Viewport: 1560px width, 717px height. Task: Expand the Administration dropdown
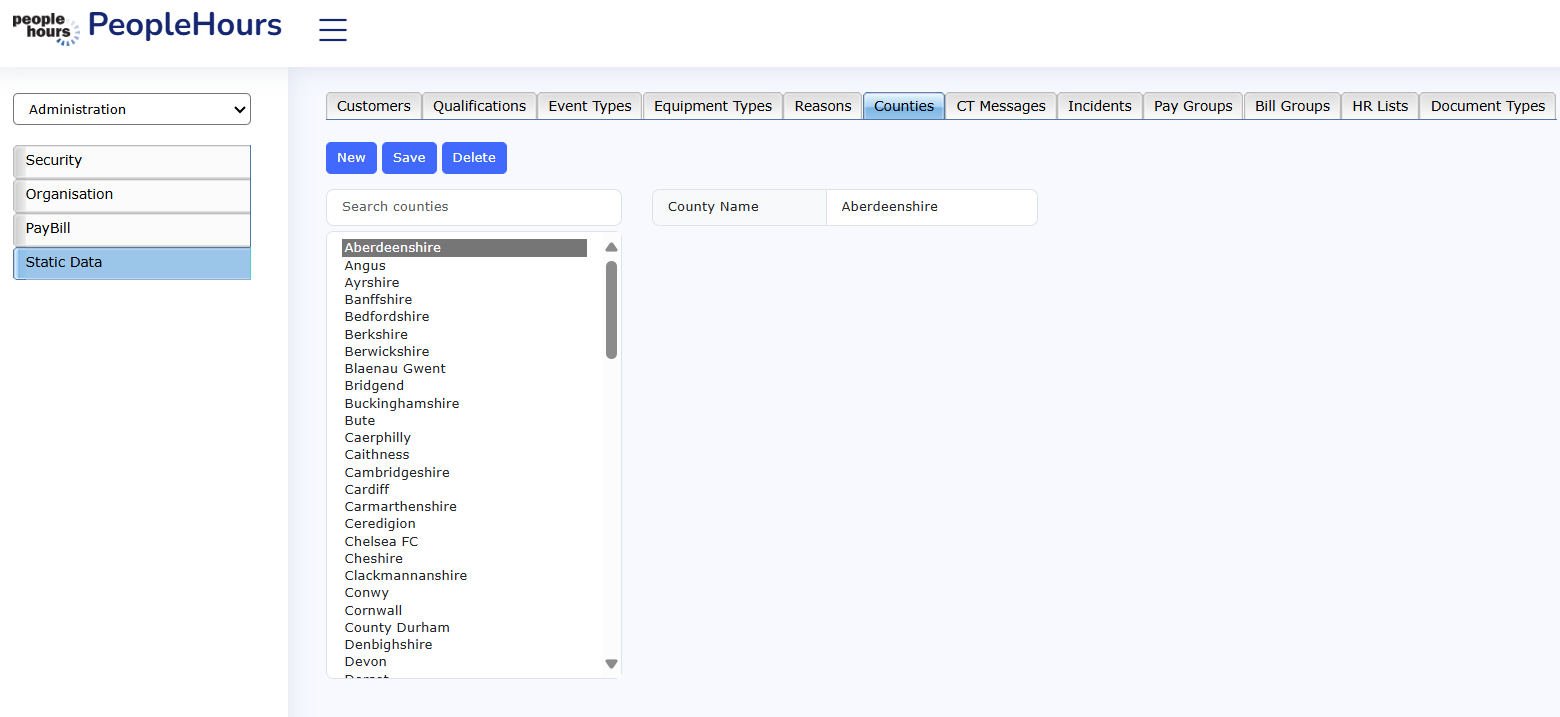(132, 110)
